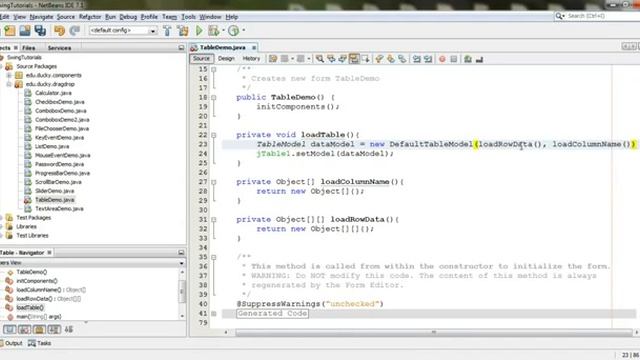The height and width of the screenshot is (360, 640).
Task: Minimize the Projects panel window group
Action: click(x=181, y=48)
